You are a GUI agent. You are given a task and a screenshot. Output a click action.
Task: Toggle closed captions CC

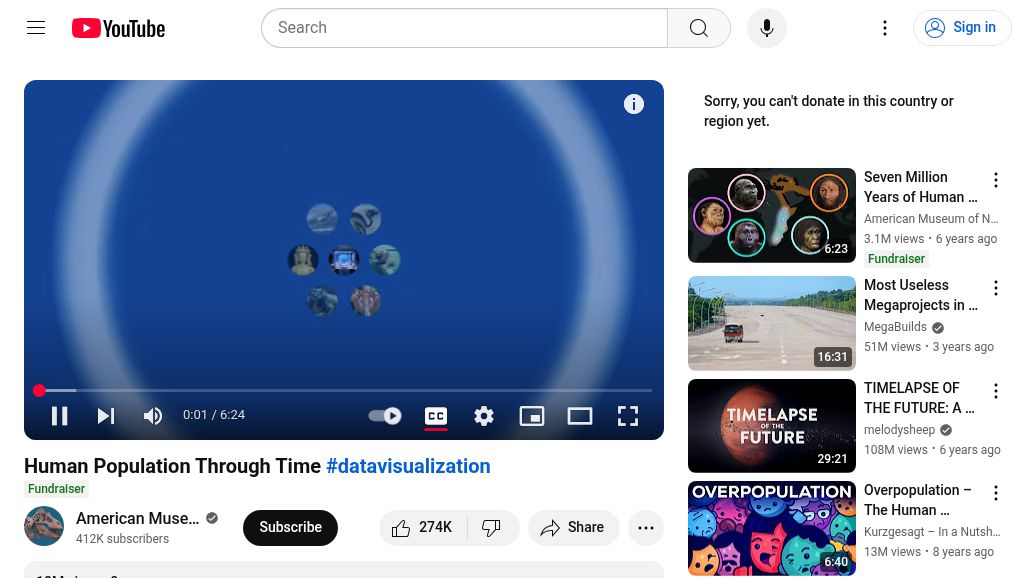(436, 415)
